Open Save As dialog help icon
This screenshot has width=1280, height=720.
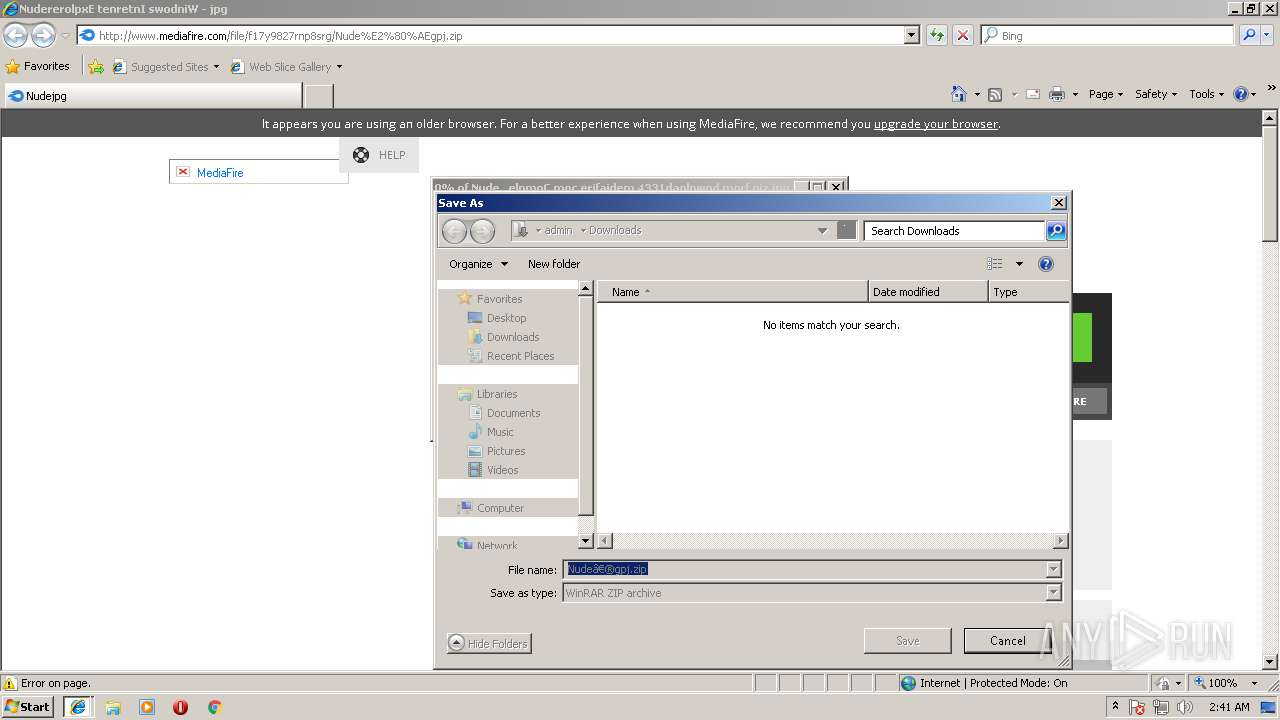(1046, 264)
